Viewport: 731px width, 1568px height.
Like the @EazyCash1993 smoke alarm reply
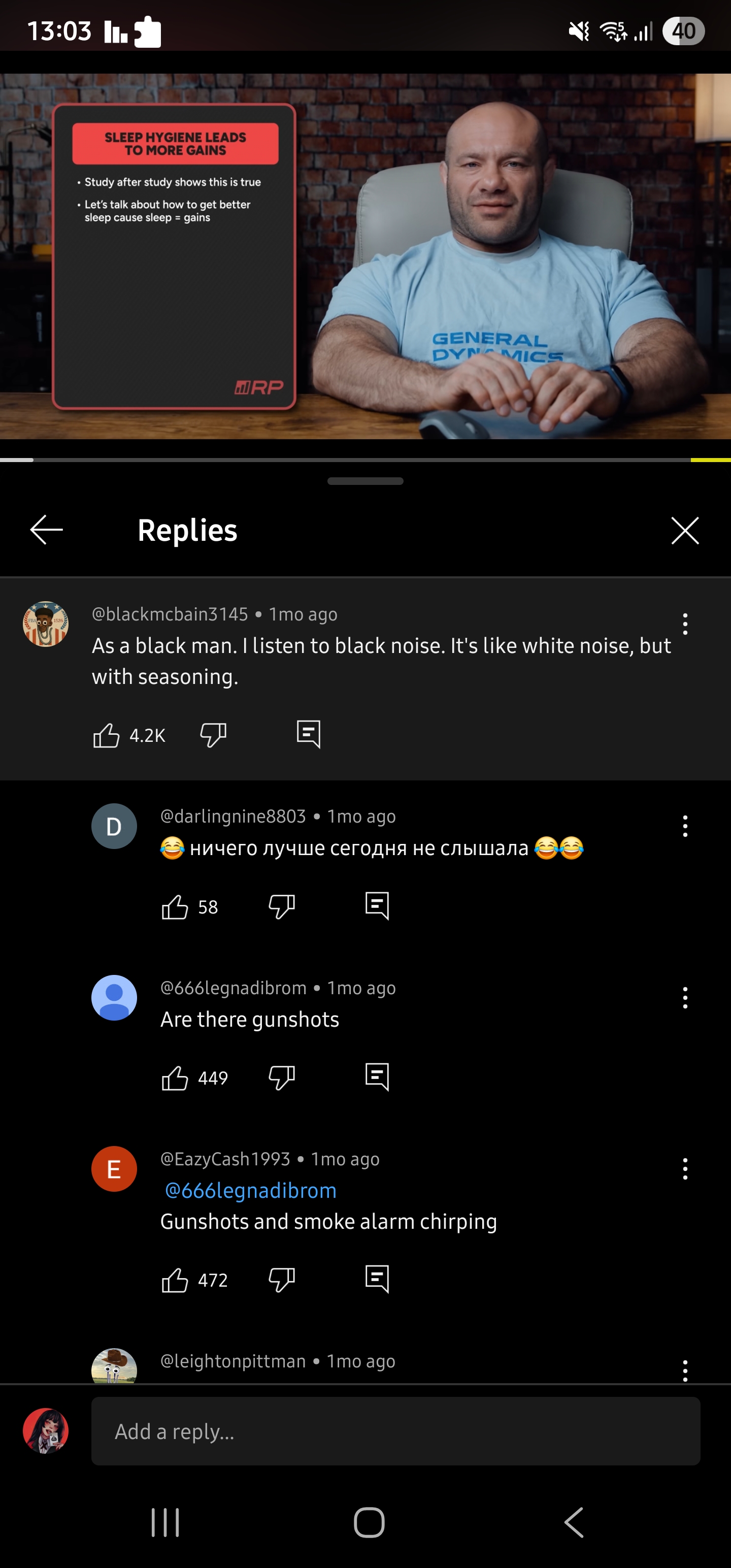(x=175, y=1280)
